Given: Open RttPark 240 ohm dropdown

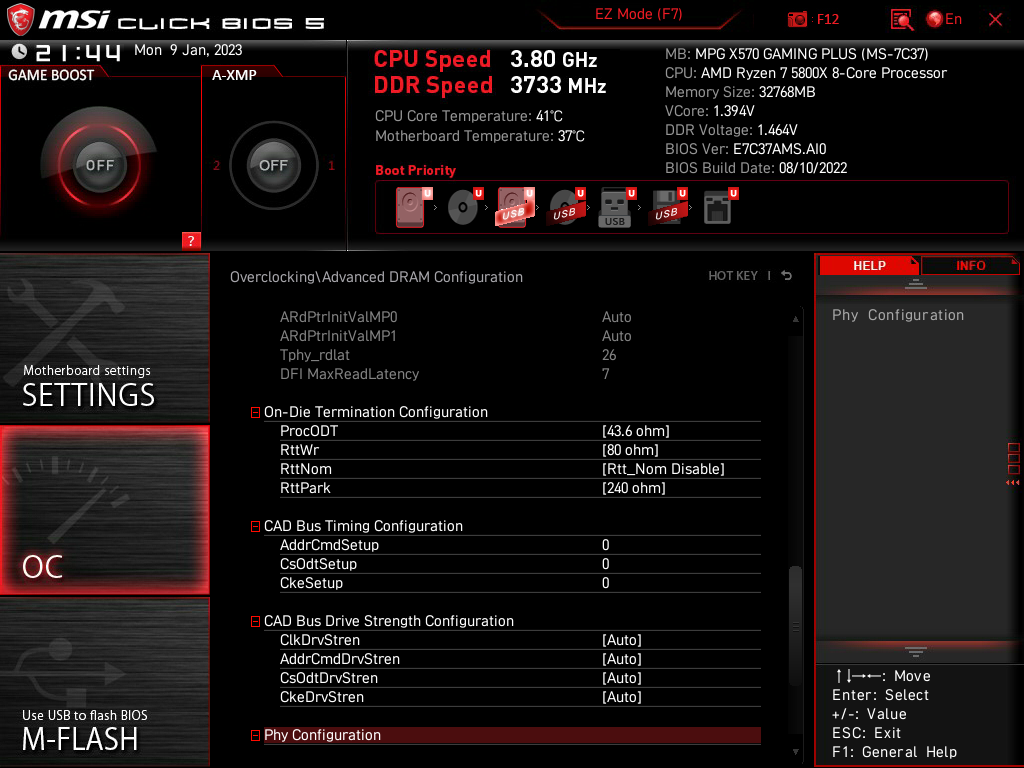Looking at the screenshot, I should pyautogui.click(x=633, y=488).
